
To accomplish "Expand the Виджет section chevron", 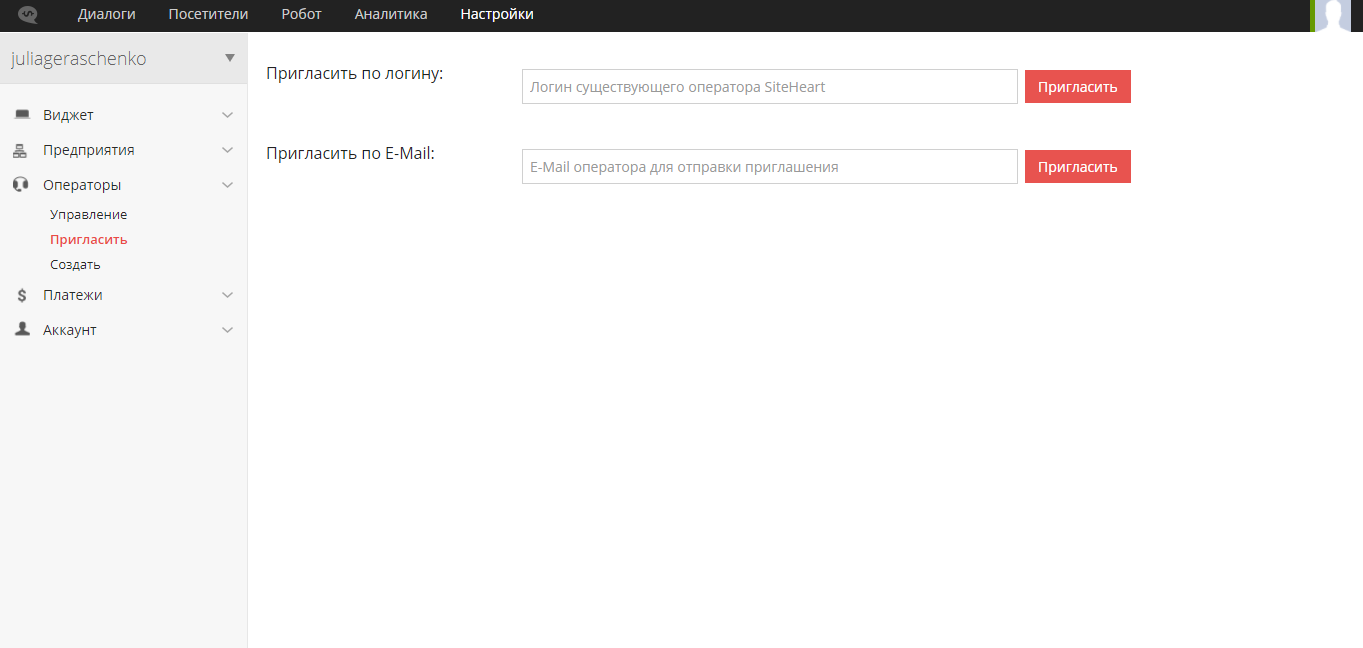I will pyautogui.click(x=228, y=115).
